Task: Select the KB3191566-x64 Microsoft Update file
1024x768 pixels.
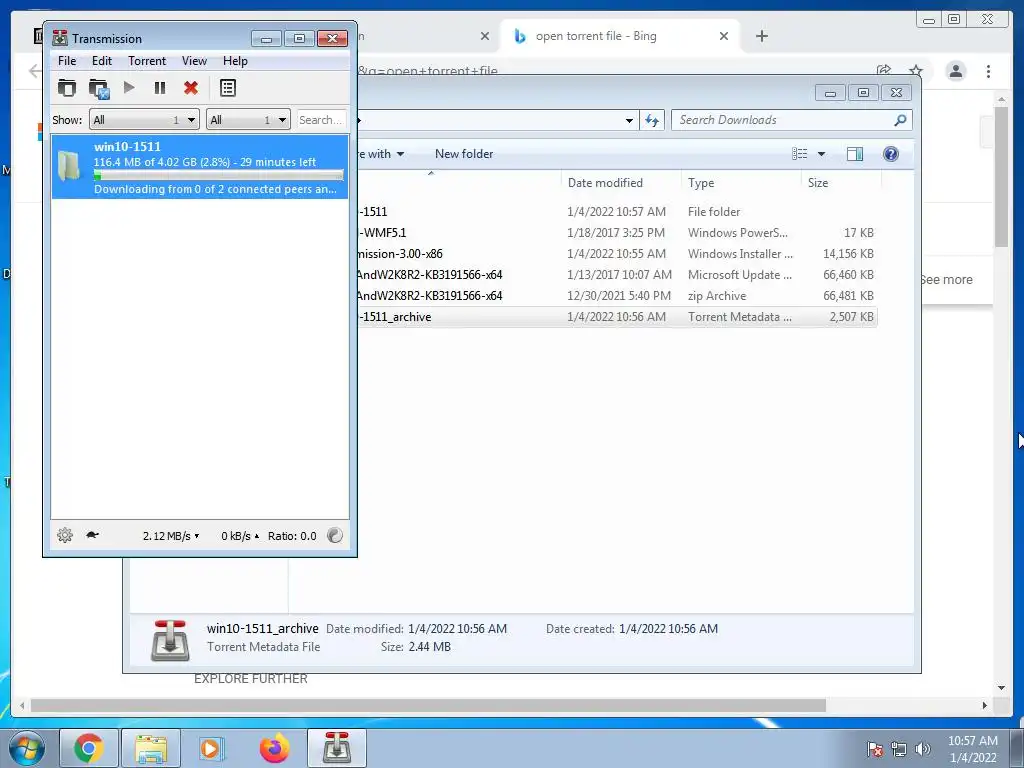Action: click(617, 274)
